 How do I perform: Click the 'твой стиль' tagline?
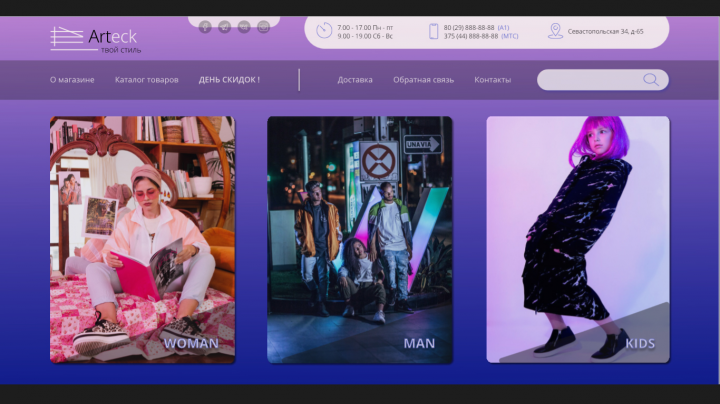[x=121, y=50]
